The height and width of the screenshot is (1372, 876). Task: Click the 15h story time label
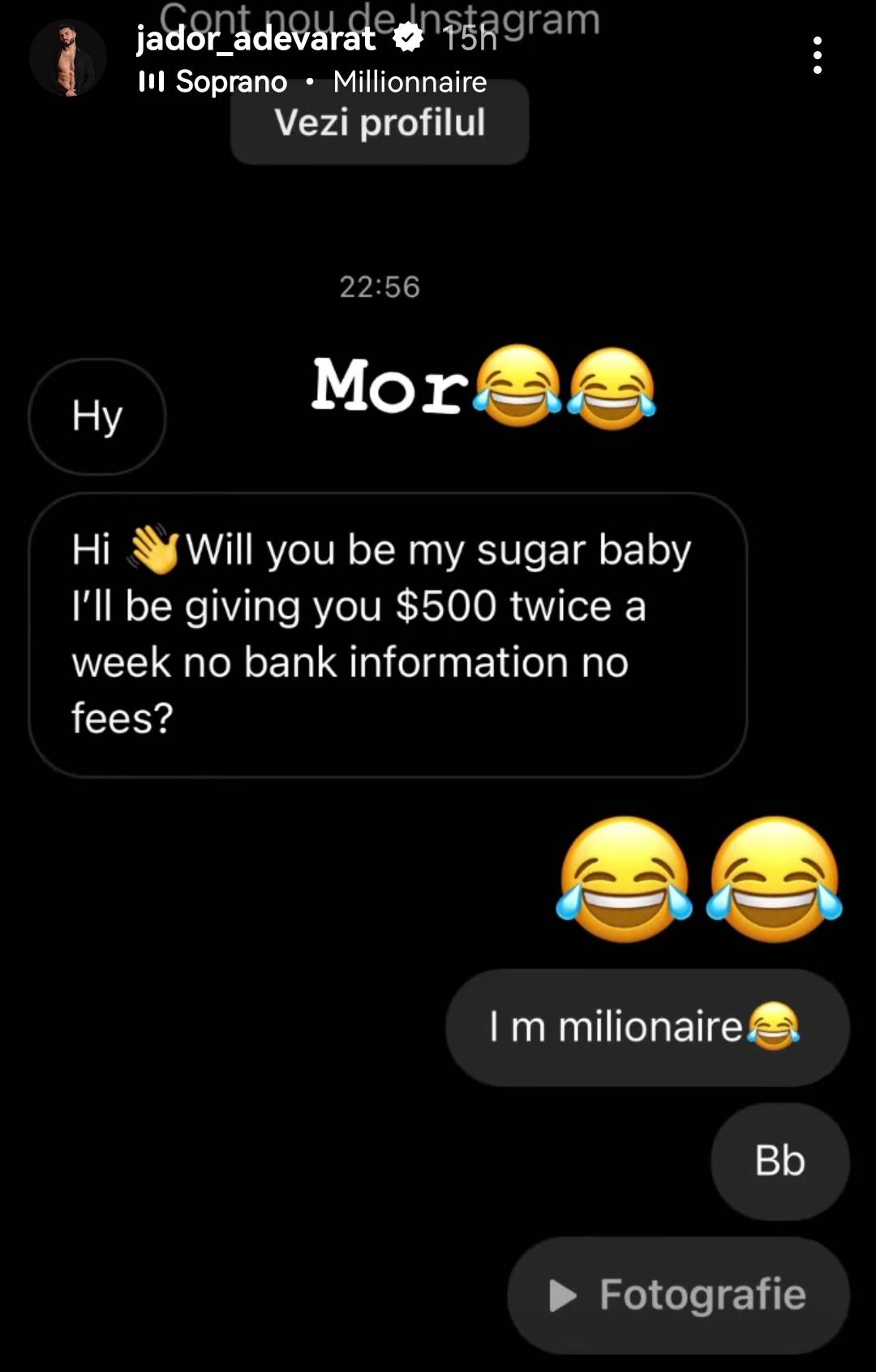pyautogui.click(x=470, y=38)
